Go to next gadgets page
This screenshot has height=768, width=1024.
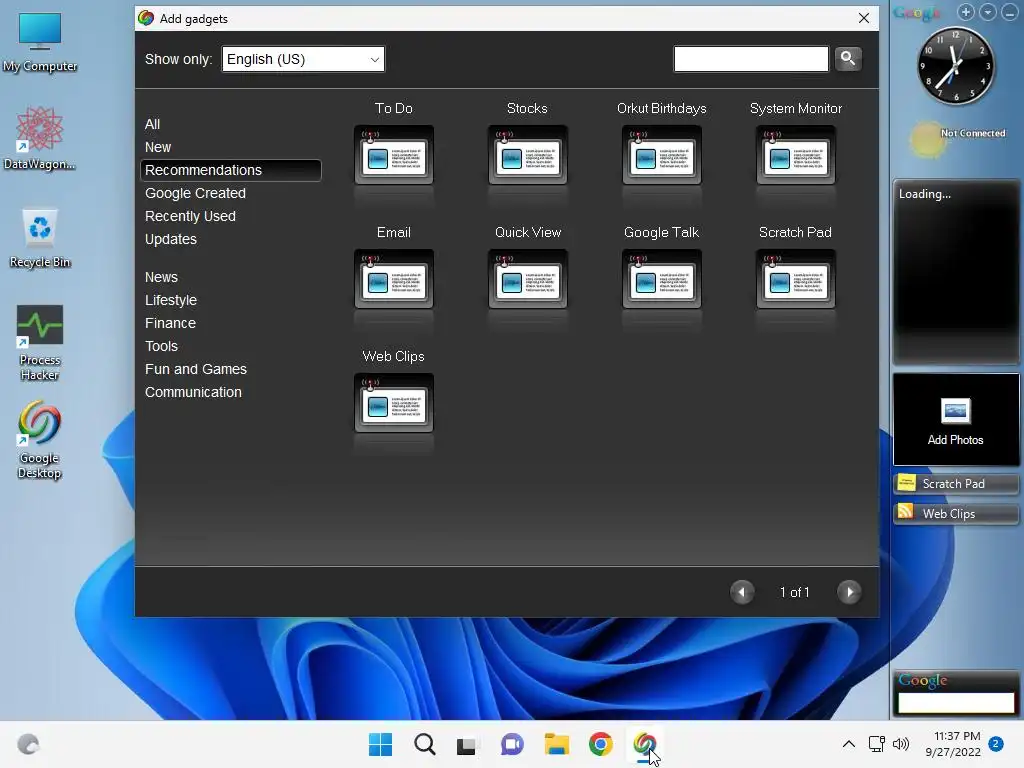(x=849, y=592)
